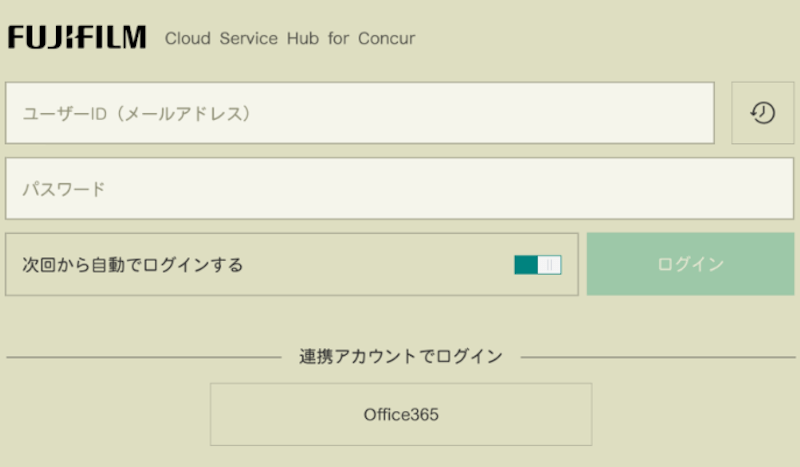
Task: Toggle the automatic login switch
Action: (x=538, y=265)
